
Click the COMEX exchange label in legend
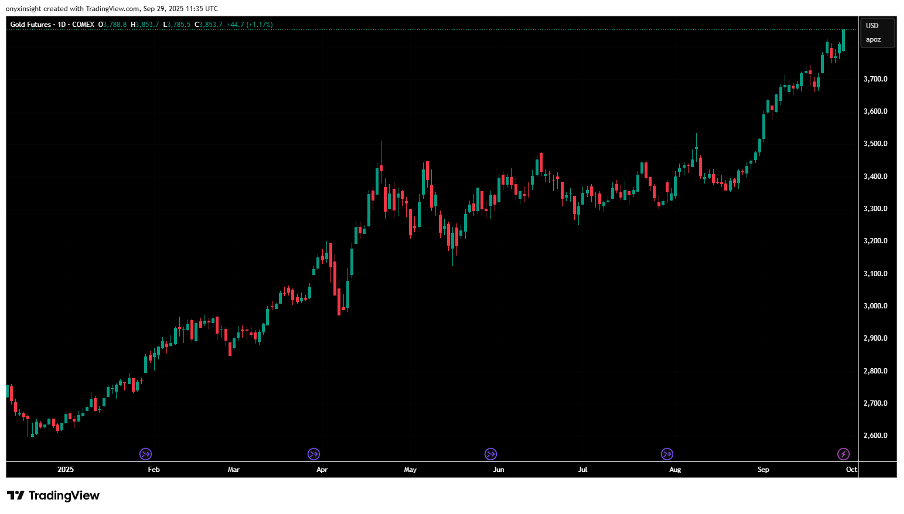pyautogui.click(x=82, y=25)
